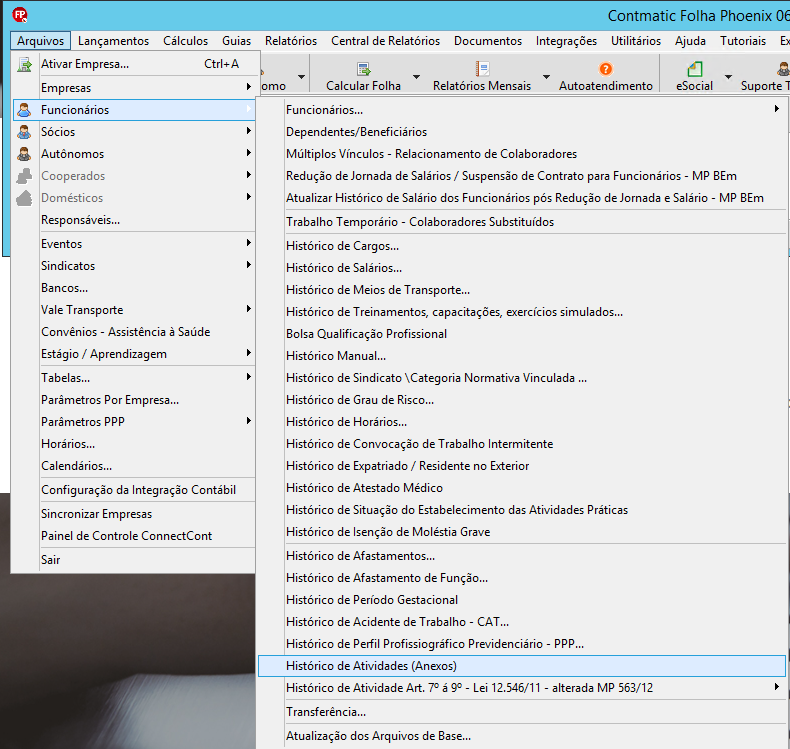Screen dimensions: 790x749
Task: Select Sincronizar Empresas entry
Action: pos(134,514)
